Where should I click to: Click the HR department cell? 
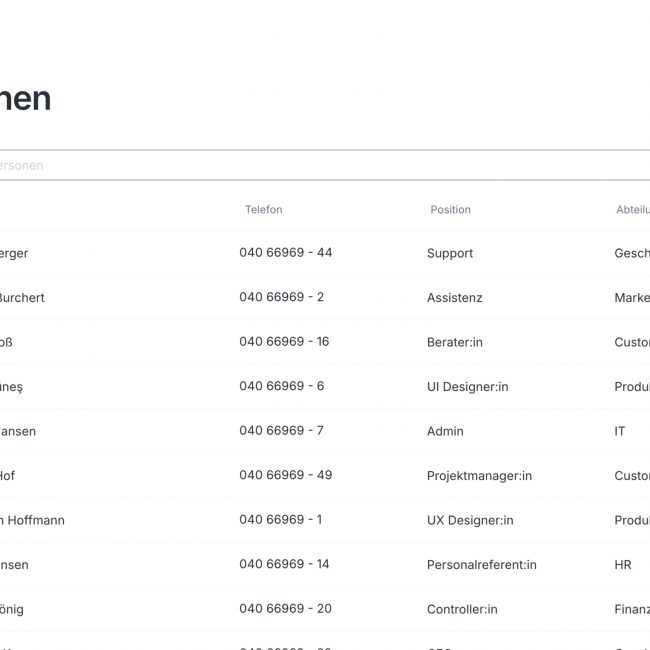click(x=622, y=565)
